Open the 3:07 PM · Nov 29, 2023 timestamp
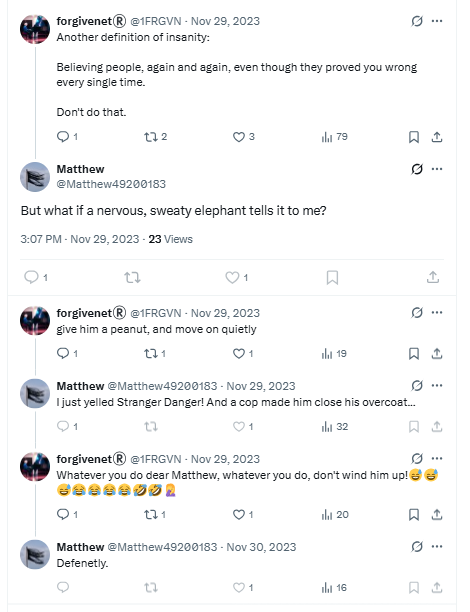The width and height of the screenshot is (470, 612). click(80, 239)
